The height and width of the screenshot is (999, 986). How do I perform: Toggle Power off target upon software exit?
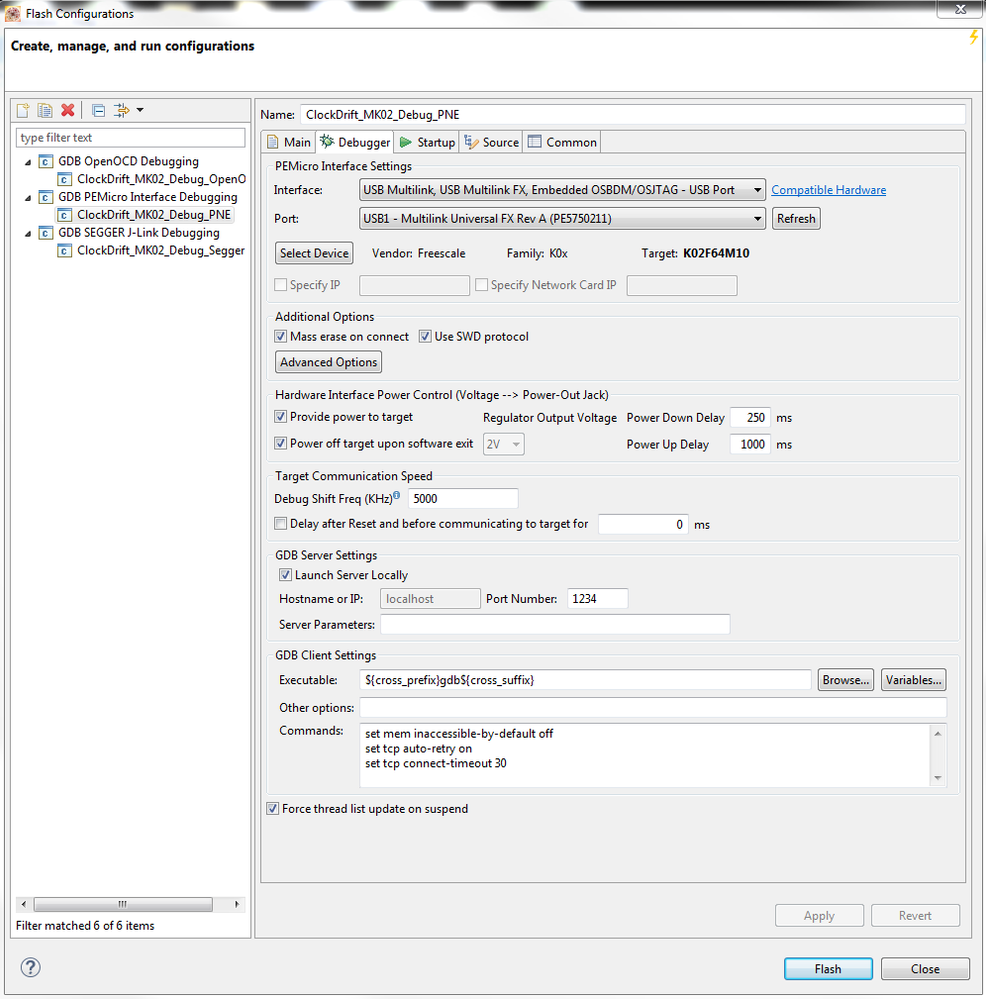[x=280, y=443]
